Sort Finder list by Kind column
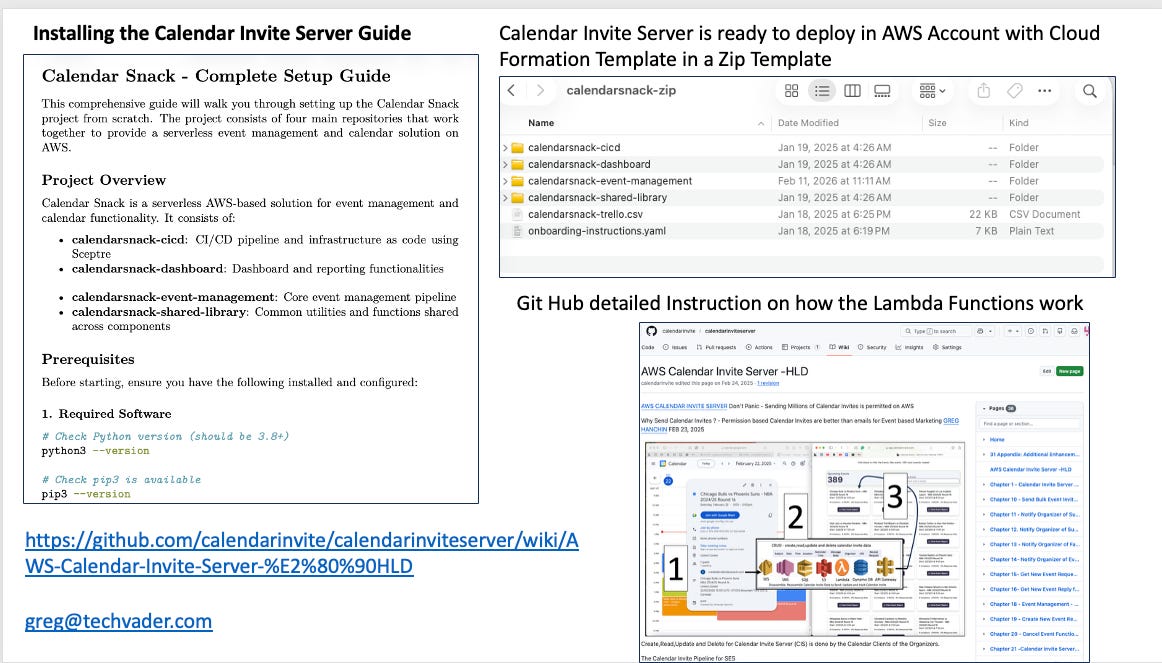 point(1019,123)
